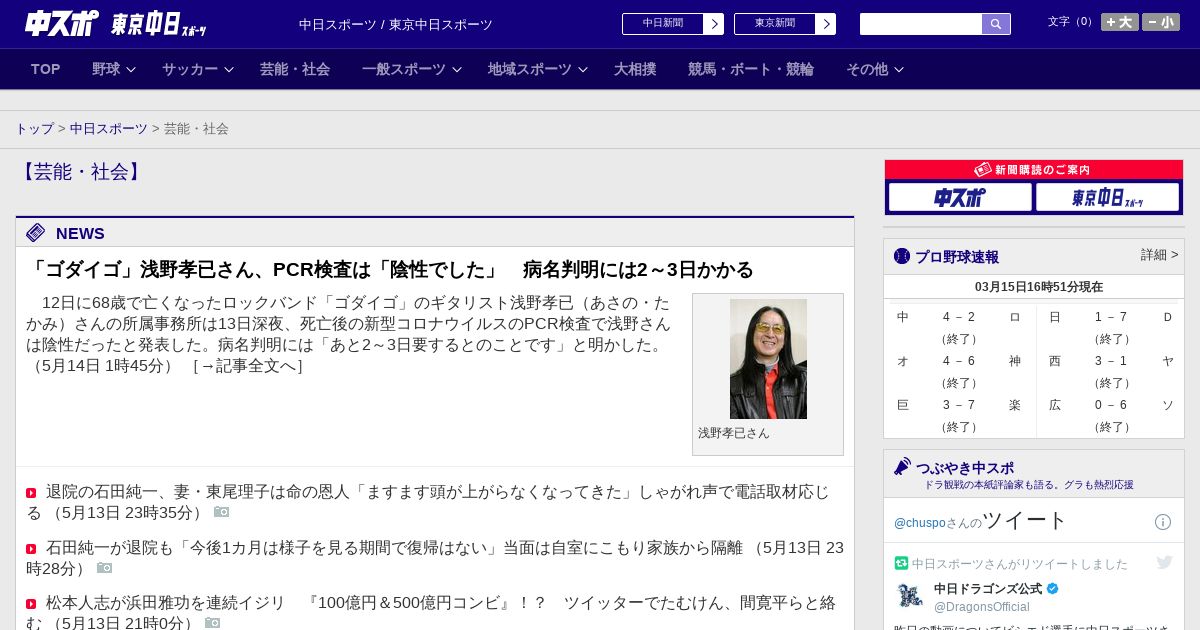
Task: Focus the header search input field
Action: 921,24
